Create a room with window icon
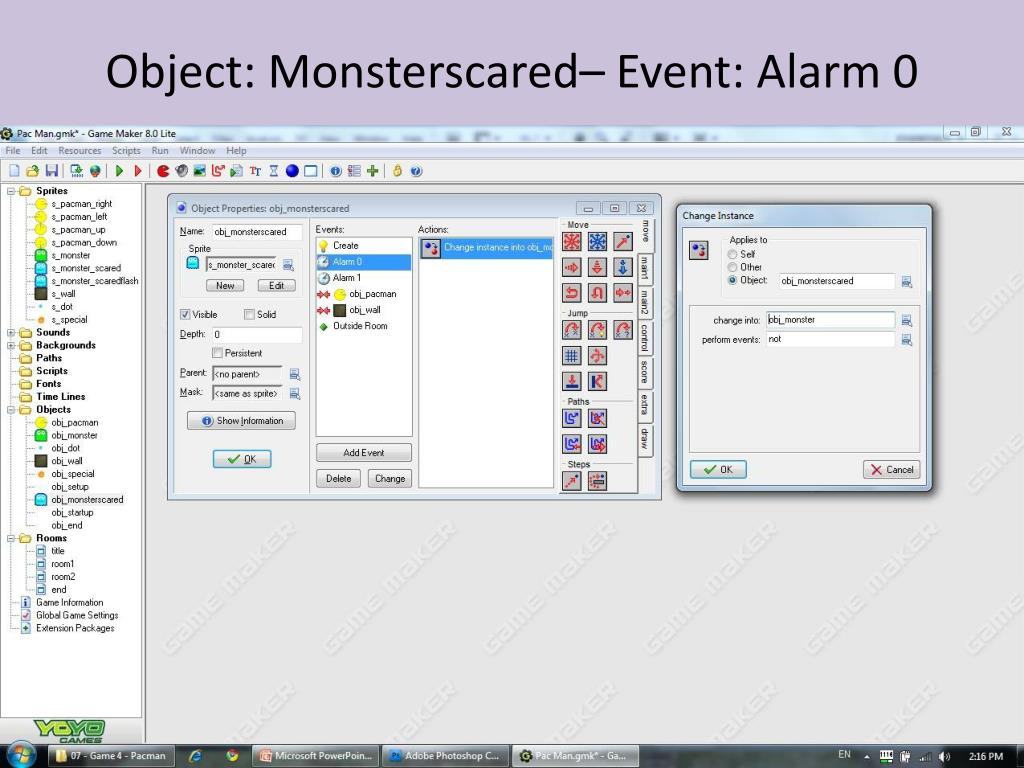This screenshot has height=768, width=1024. point(311,171)
